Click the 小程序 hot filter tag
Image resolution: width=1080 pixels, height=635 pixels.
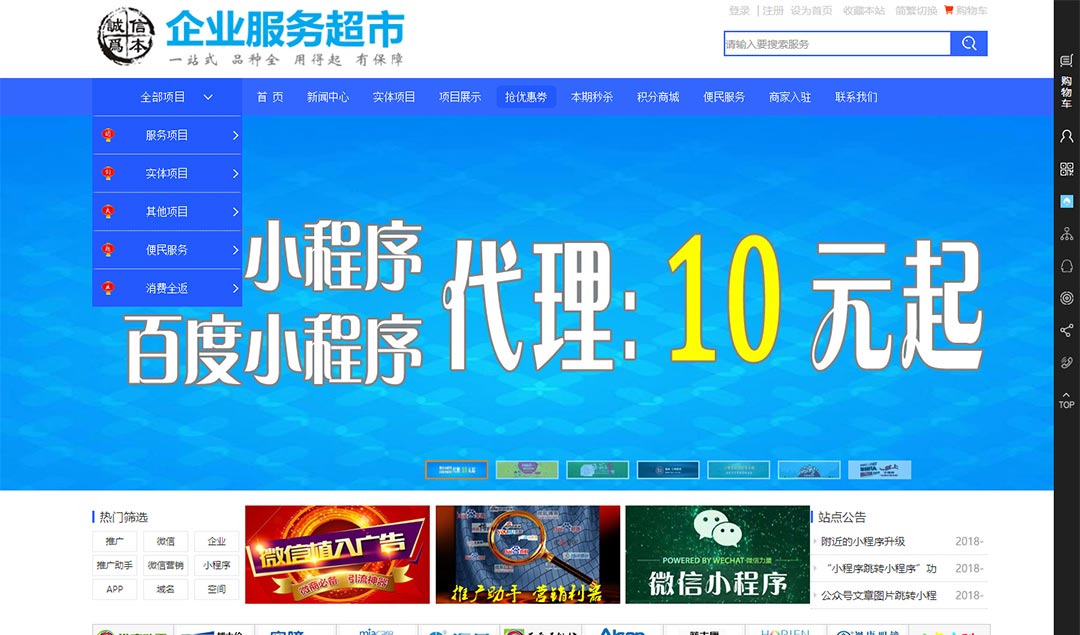click(x=217, y=565)
